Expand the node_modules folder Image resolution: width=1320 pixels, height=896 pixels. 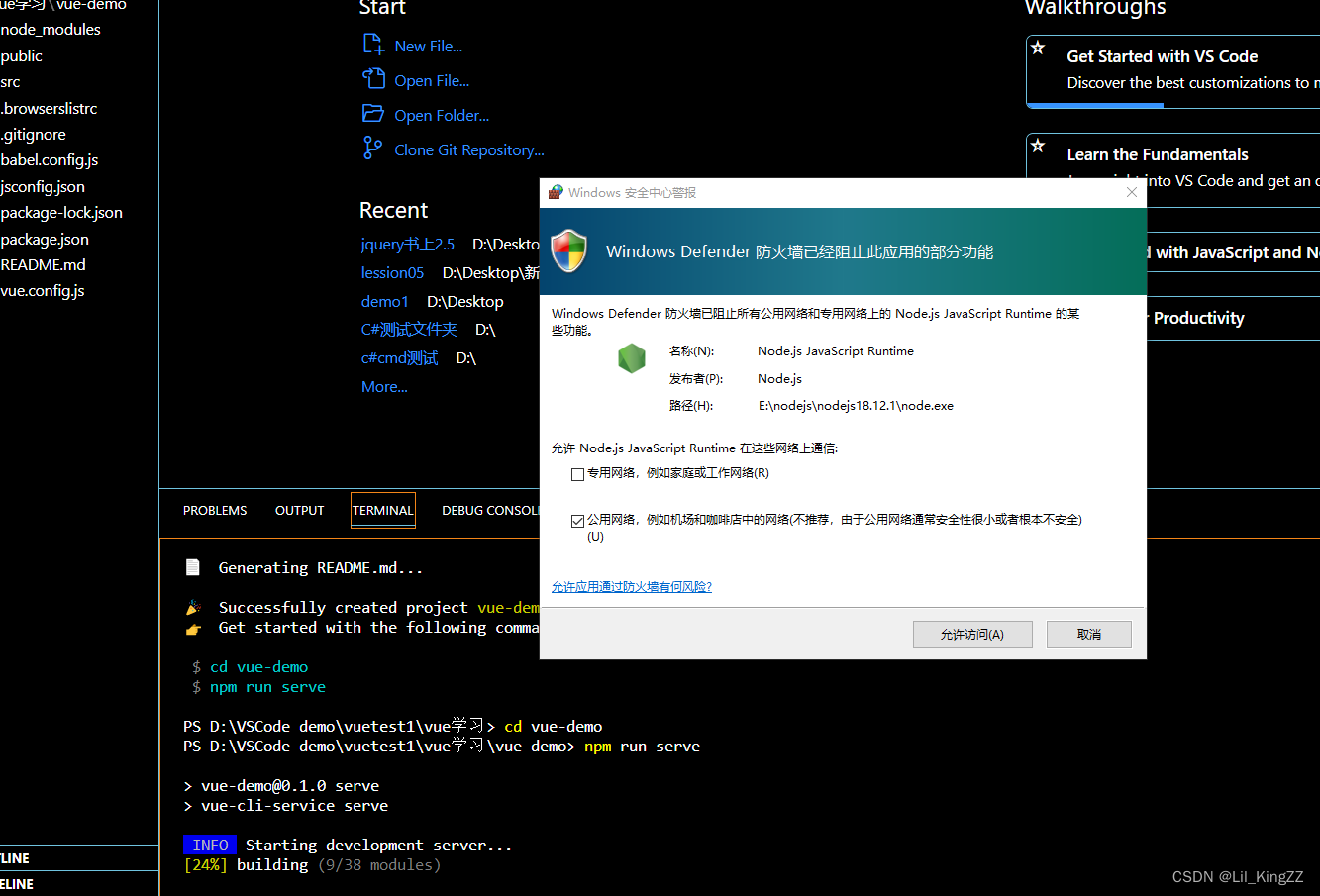[51, 29]
